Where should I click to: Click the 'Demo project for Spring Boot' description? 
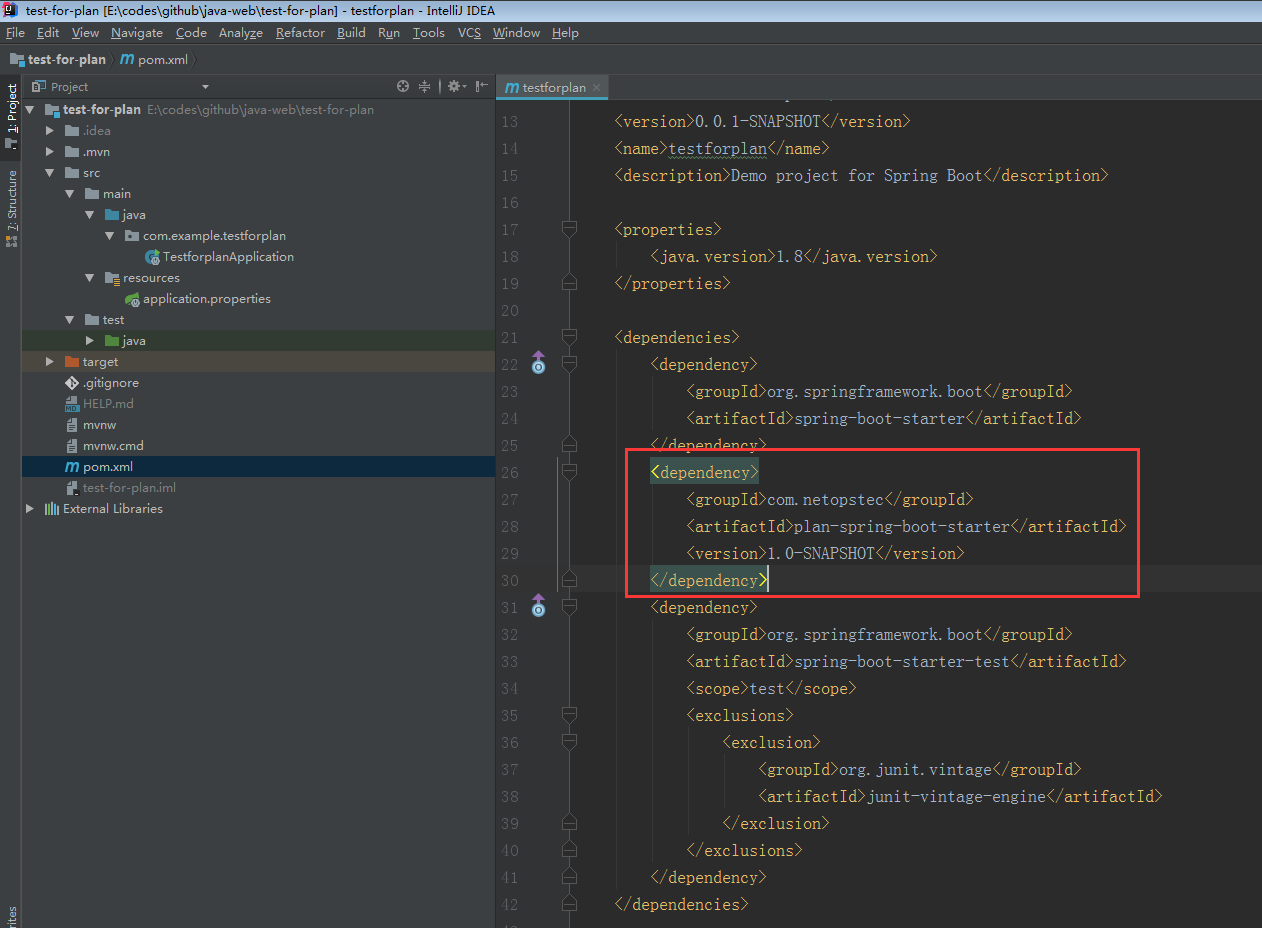point(857,175)
